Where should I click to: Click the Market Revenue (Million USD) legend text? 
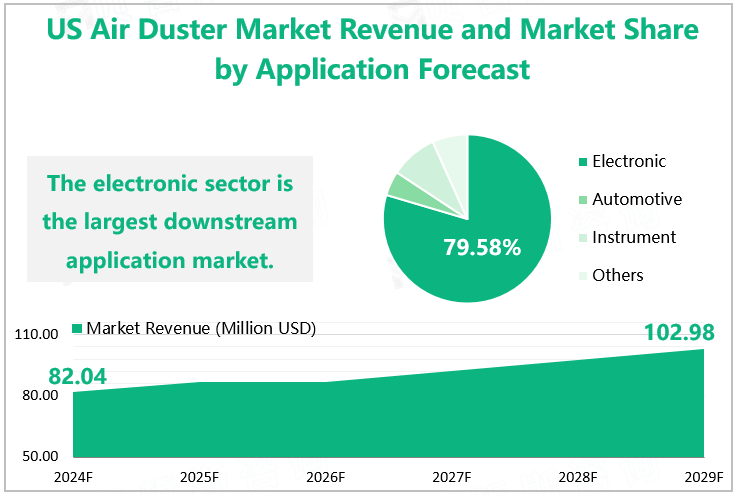201,328
